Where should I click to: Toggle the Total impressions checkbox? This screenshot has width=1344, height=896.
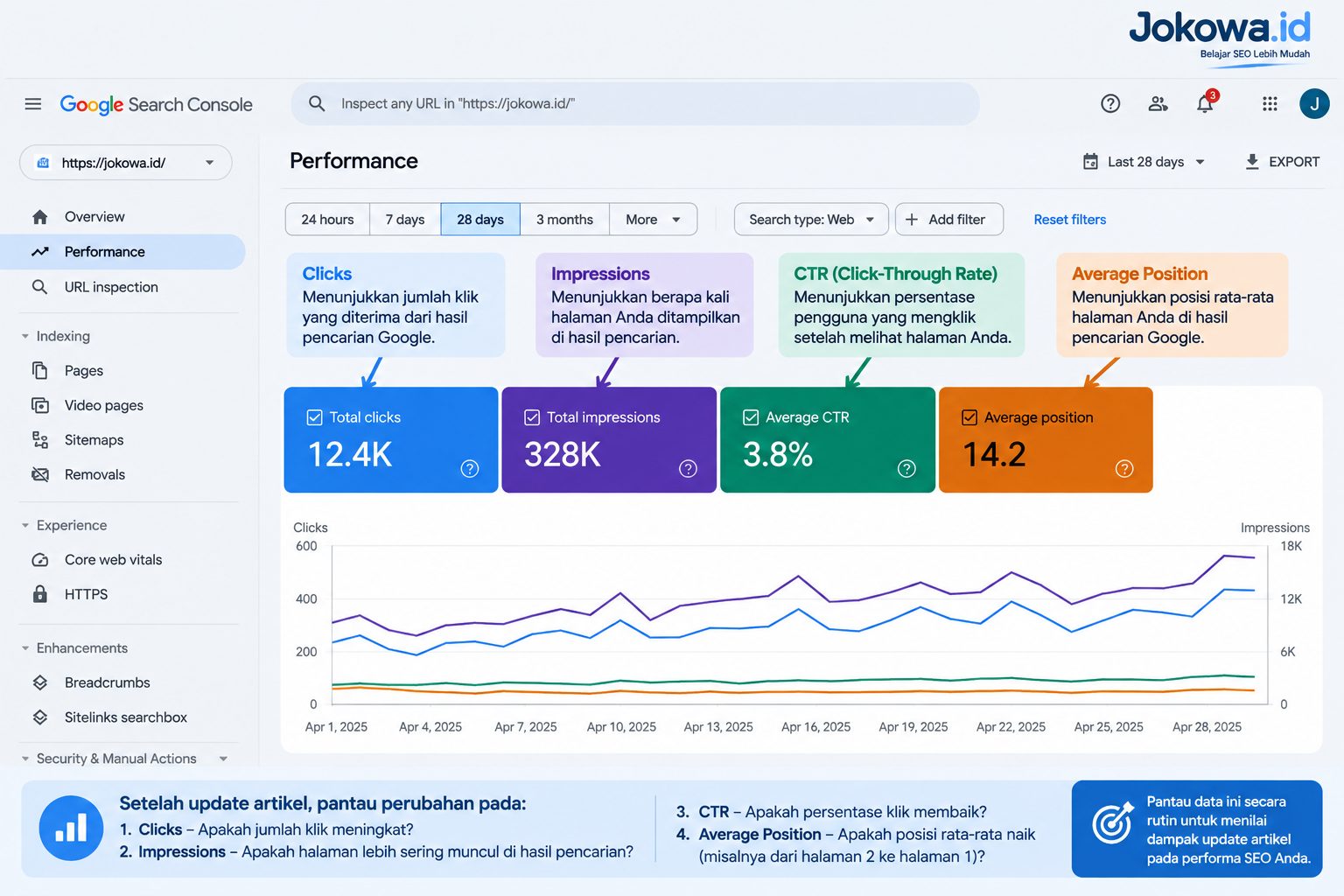[x=532, y=417]
